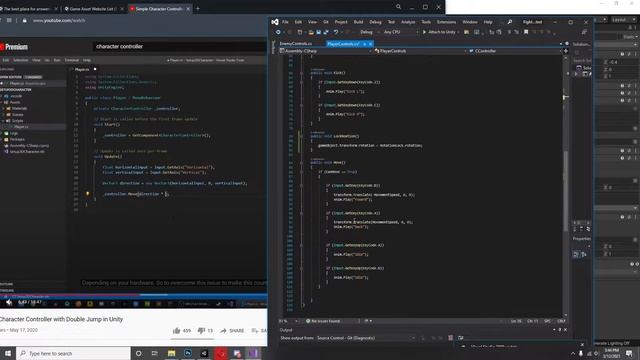The width and height of the screenshot is (640, 360).
Task: Toggle word wrap in Output panel
Action: (x=461, y=338)
